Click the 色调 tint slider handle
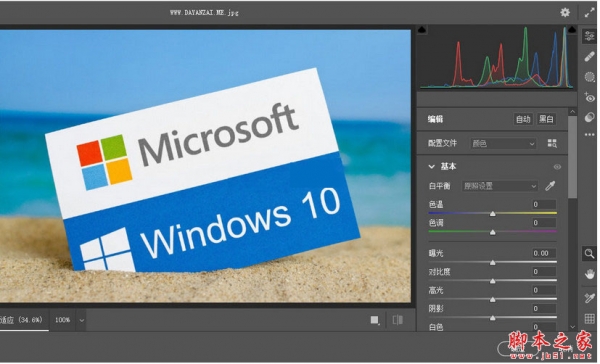This screenshot has height=364, width=600. pyautogui.click(x=493, y=232)
